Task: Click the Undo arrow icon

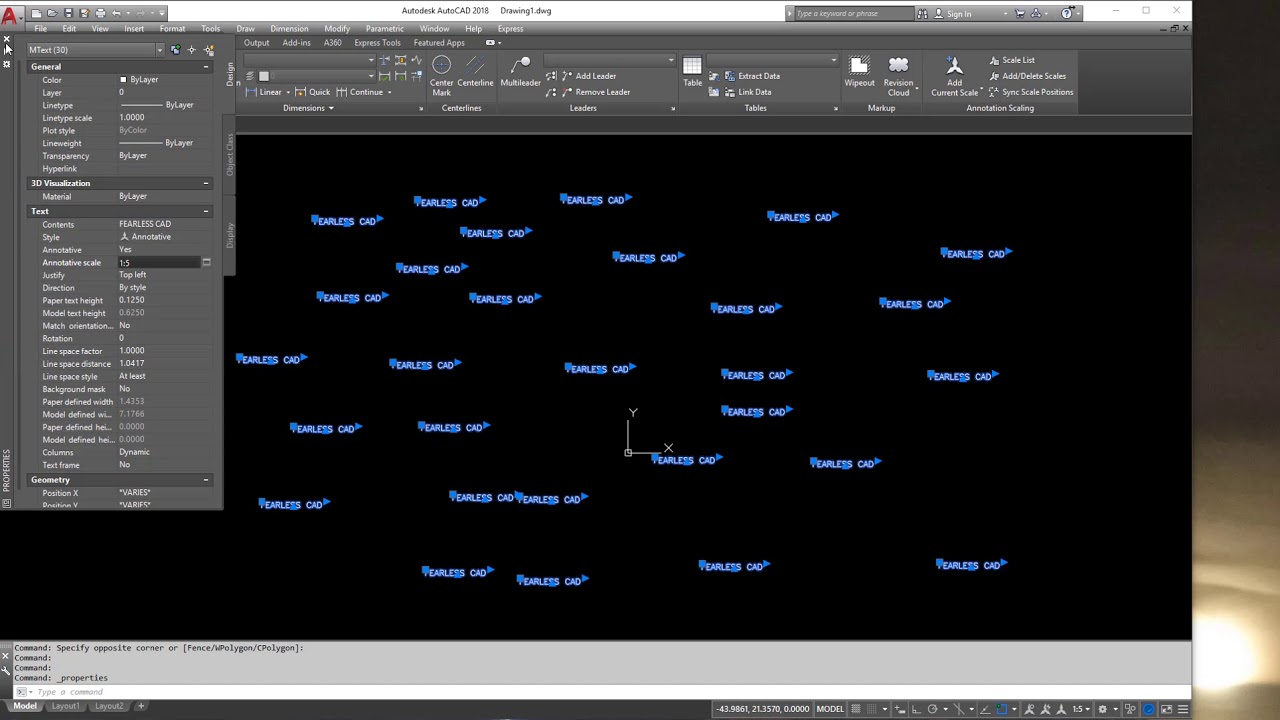Action: point(117,13)
